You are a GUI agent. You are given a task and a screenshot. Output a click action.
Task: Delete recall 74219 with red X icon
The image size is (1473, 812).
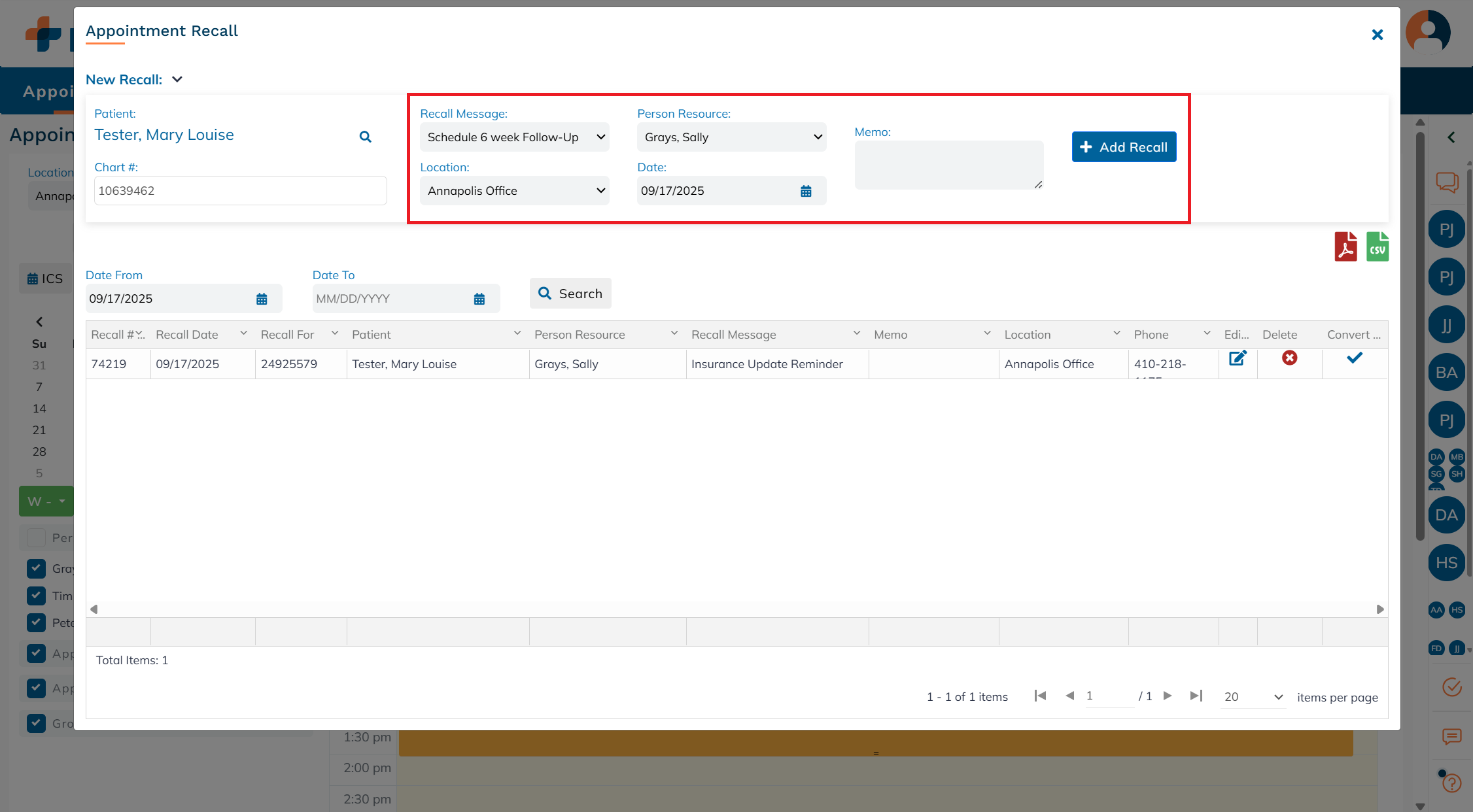1289,358
